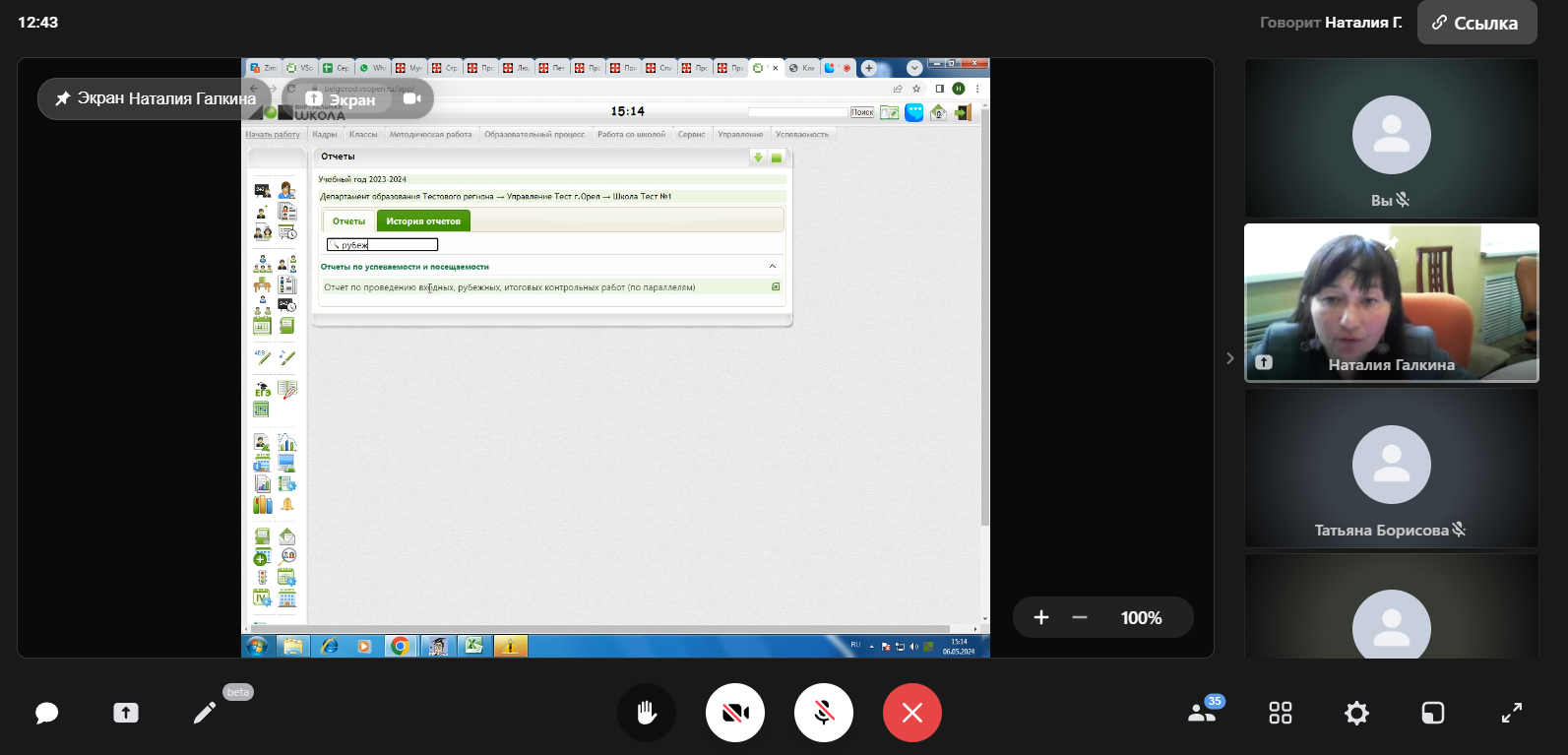
Task: Click the share screen icon
Action: pyautogui.click(x=126, y=713)
